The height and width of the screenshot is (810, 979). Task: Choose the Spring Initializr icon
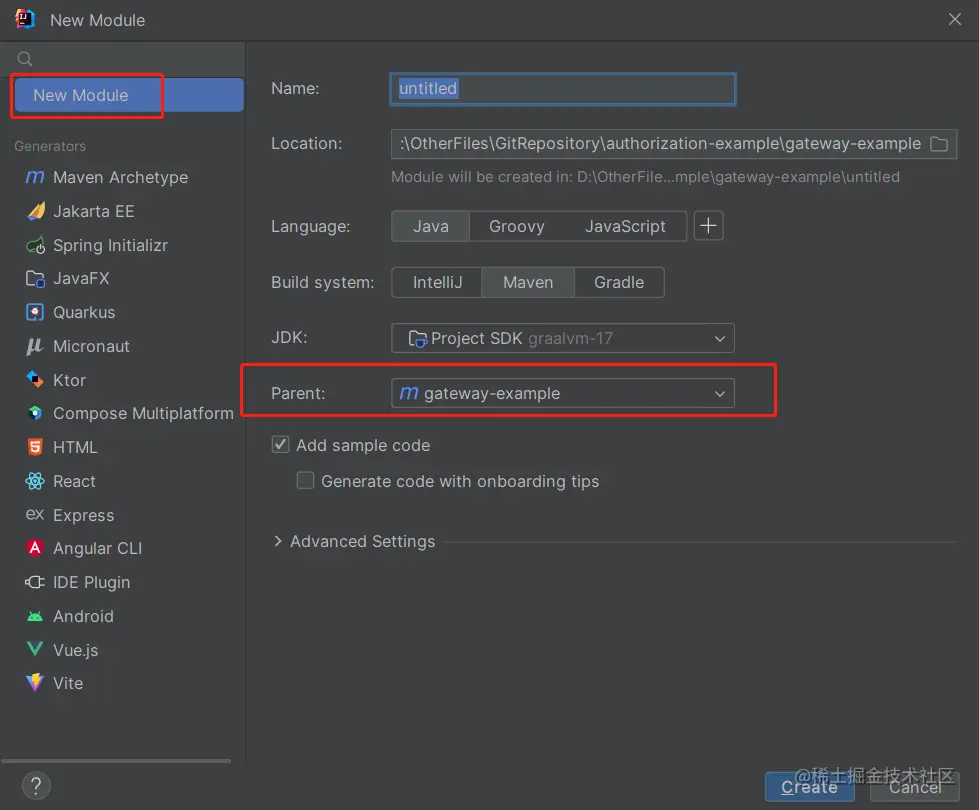coord(36,245)
